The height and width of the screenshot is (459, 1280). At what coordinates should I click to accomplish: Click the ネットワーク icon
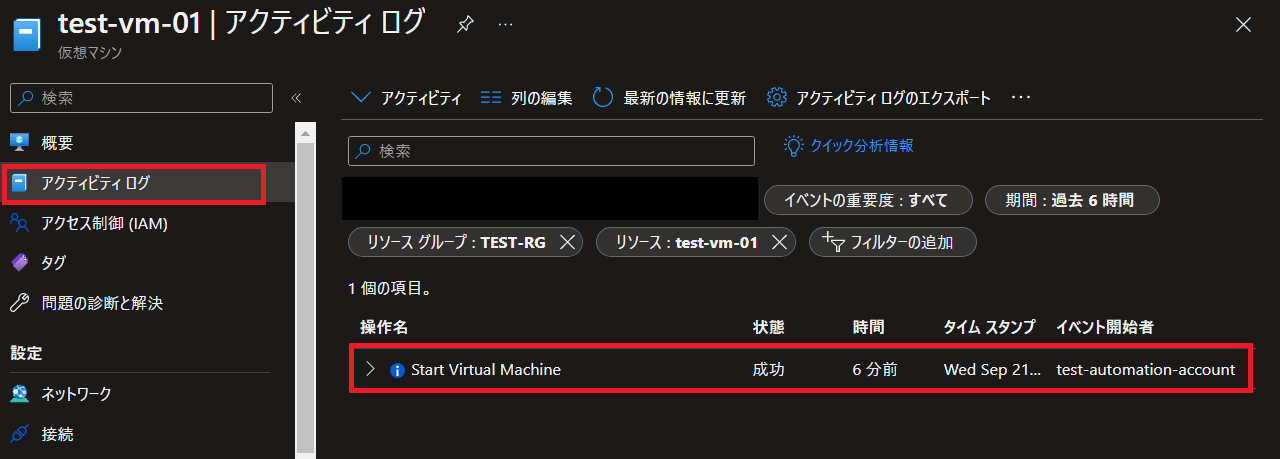20,394
